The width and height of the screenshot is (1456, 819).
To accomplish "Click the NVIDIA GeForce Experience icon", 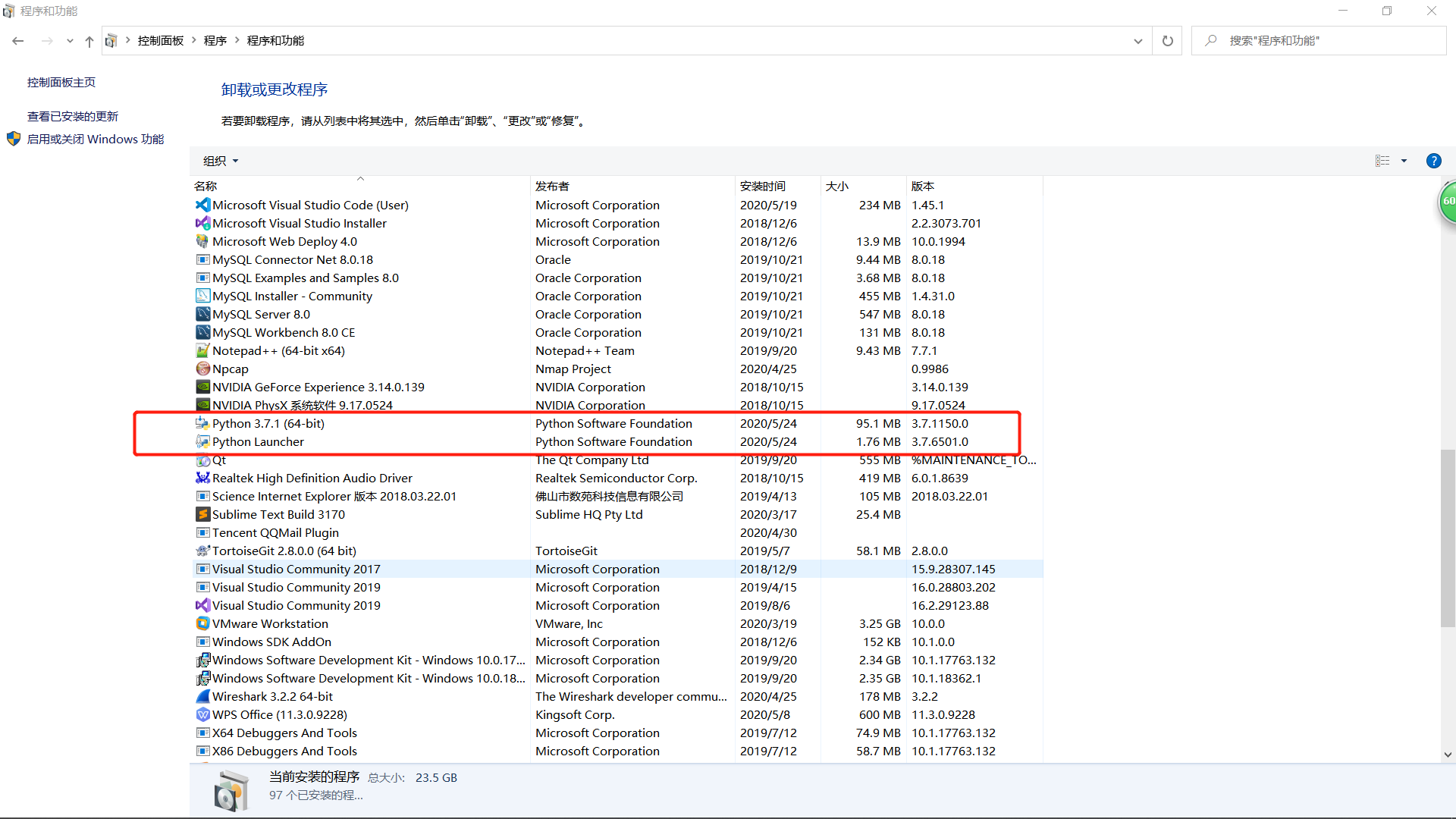I will pyautogui.click(x=202, y=387).
